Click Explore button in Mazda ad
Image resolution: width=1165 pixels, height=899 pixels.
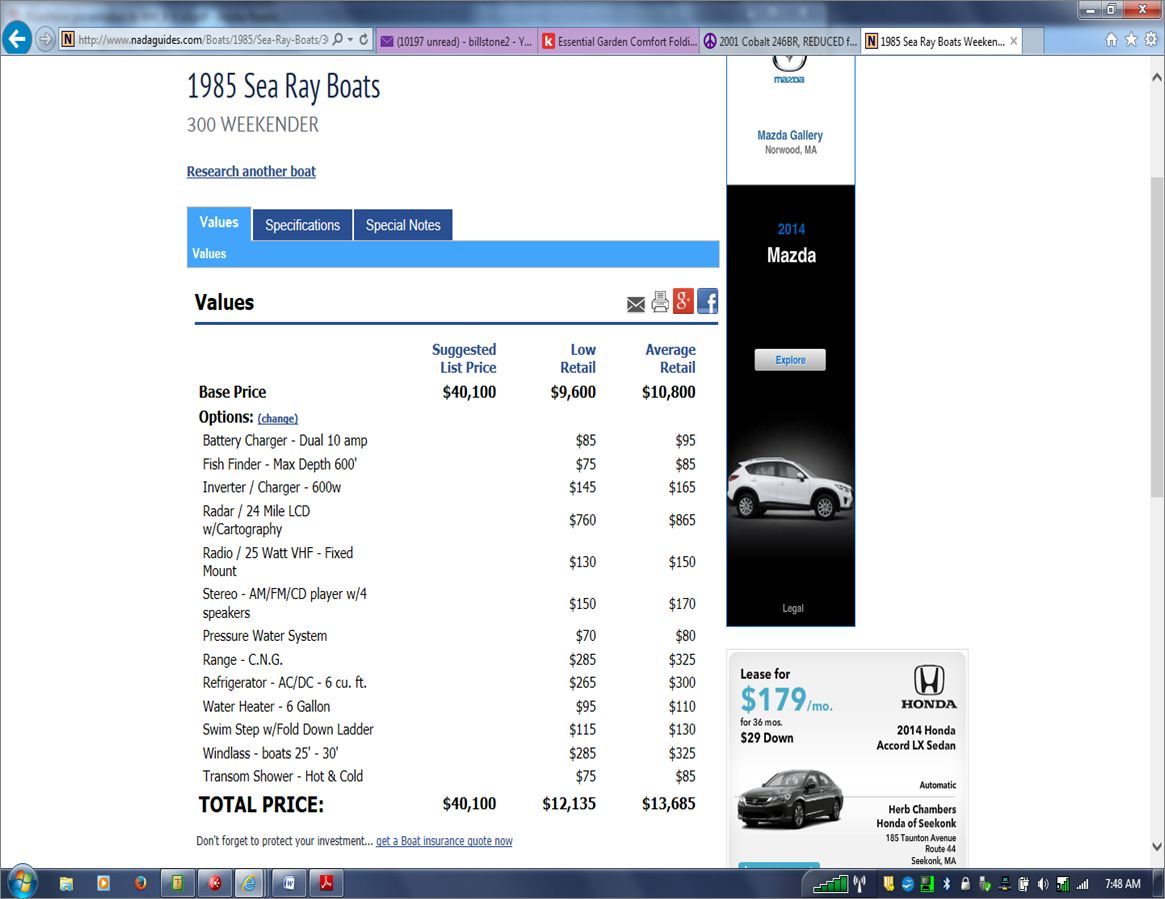point(790,360)
